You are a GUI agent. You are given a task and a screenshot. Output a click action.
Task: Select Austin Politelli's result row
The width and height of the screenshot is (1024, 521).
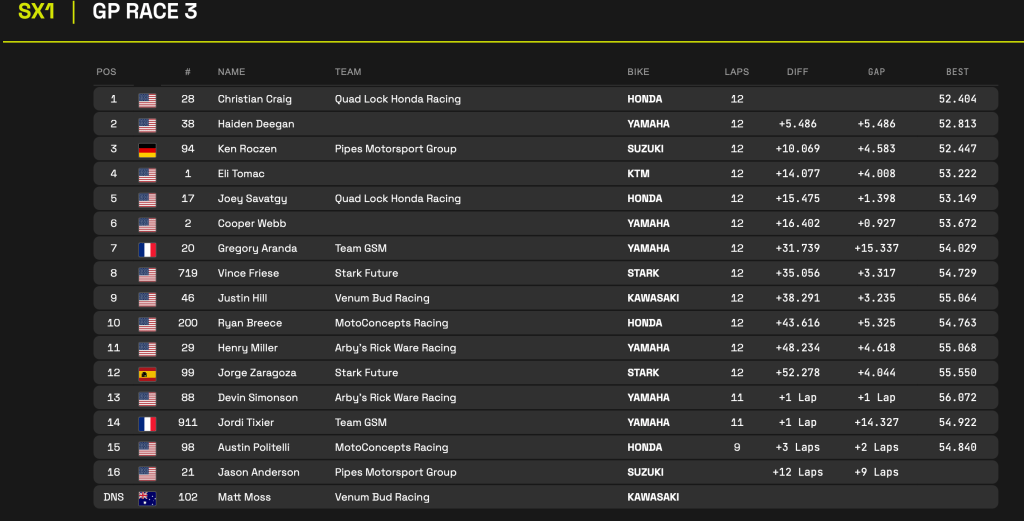tap(545, 447)
